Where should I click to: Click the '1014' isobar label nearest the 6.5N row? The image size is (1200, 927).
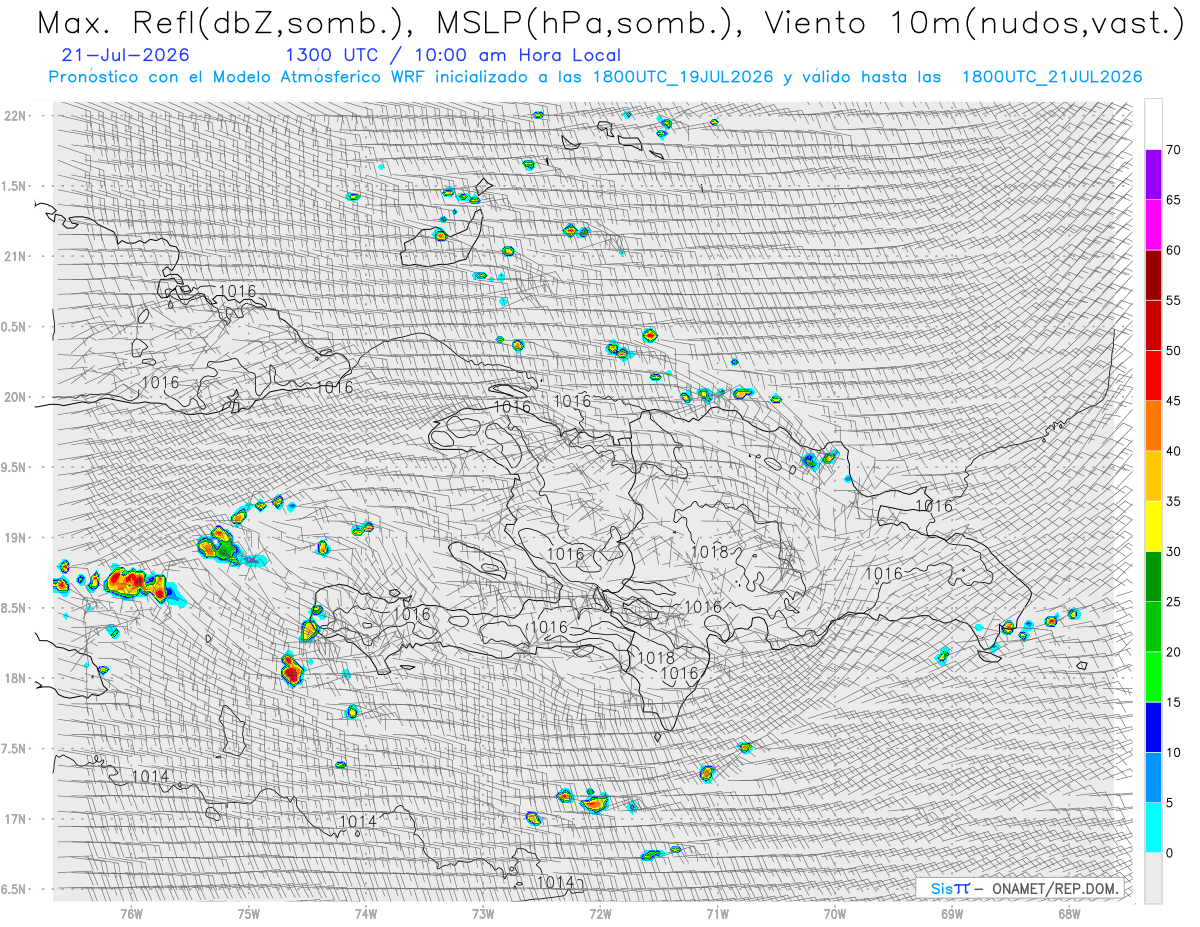[x=555, y=882]
